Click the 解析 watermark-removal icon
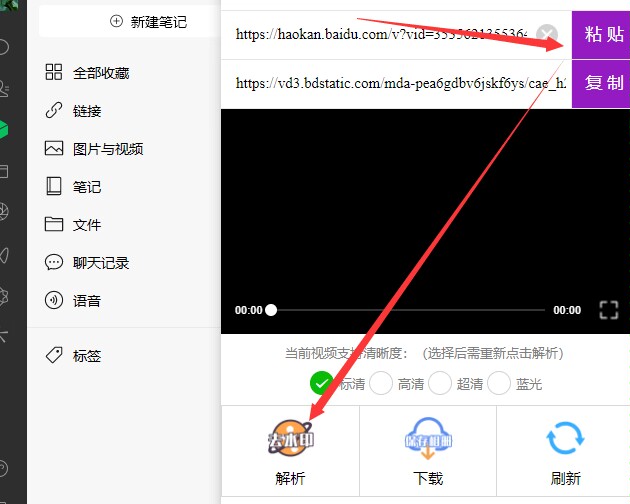The height and width of the screenshot is (504, 630). [x=290, y=440]
